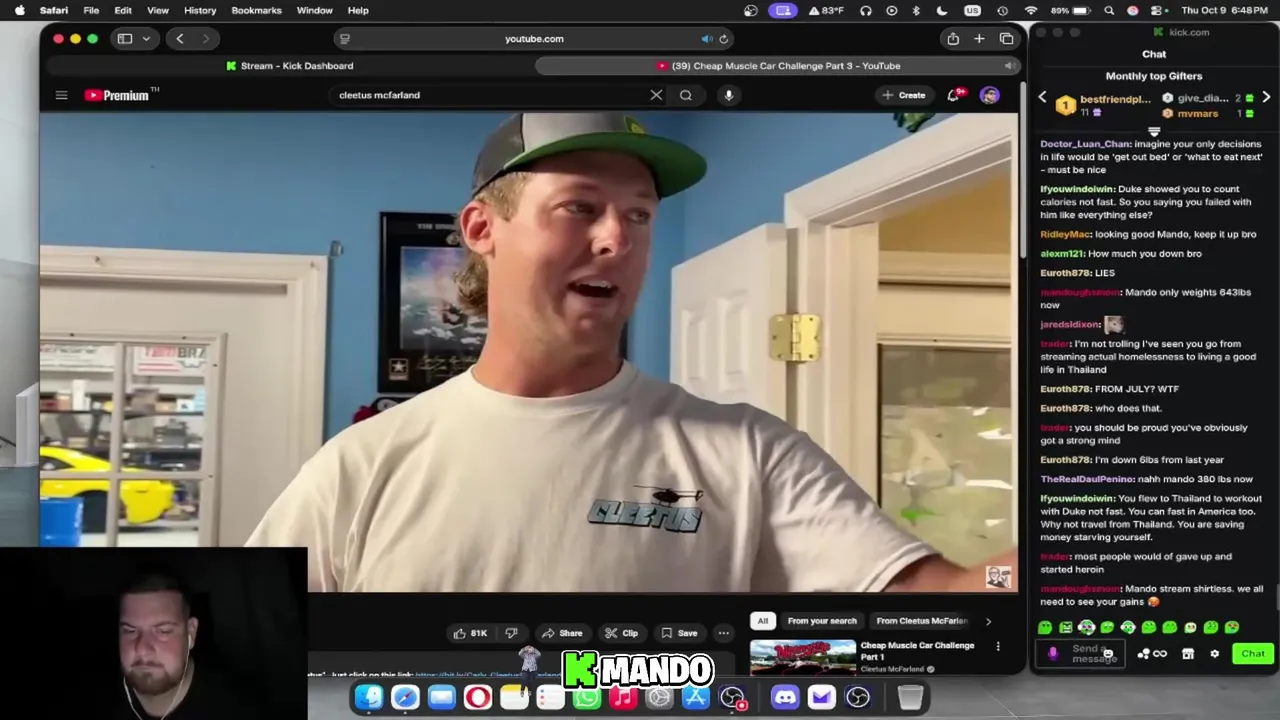This screenshot has width=1280, height=720.
Task: Go back in Safari history
Action: [180, 39]
